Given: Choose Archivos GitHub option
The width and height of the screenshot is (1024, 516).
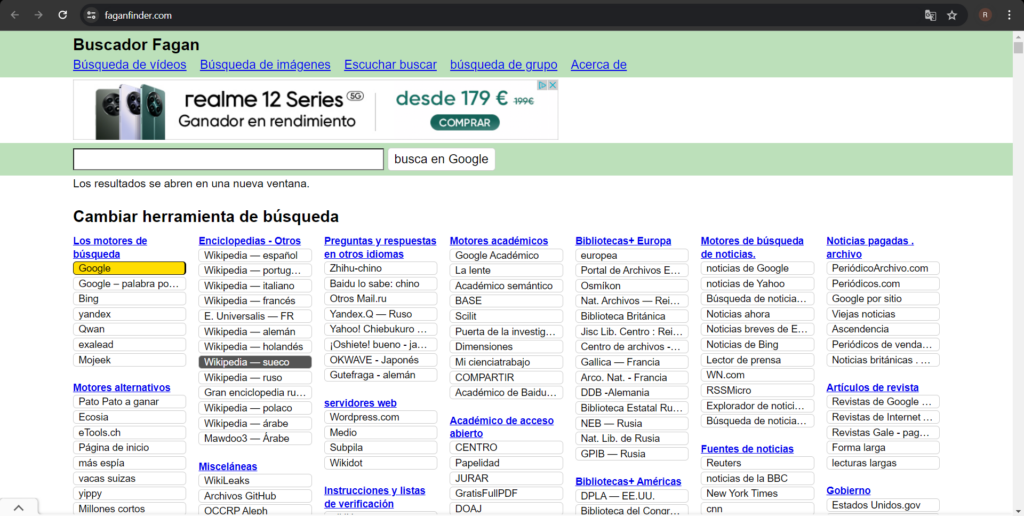Looking at the screenshot, I should point(255,496).
